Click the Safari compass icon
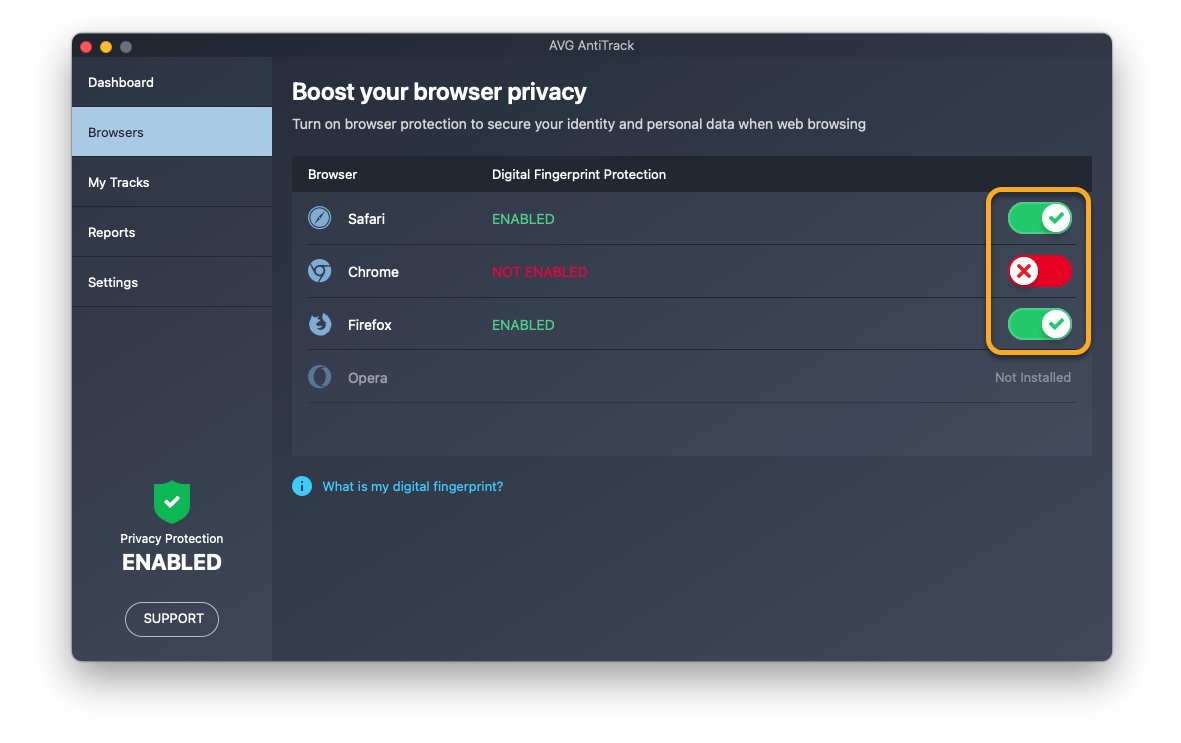The width and height of the screenshot is (1181, 743). pyautogui.click(x=319, y=218)
